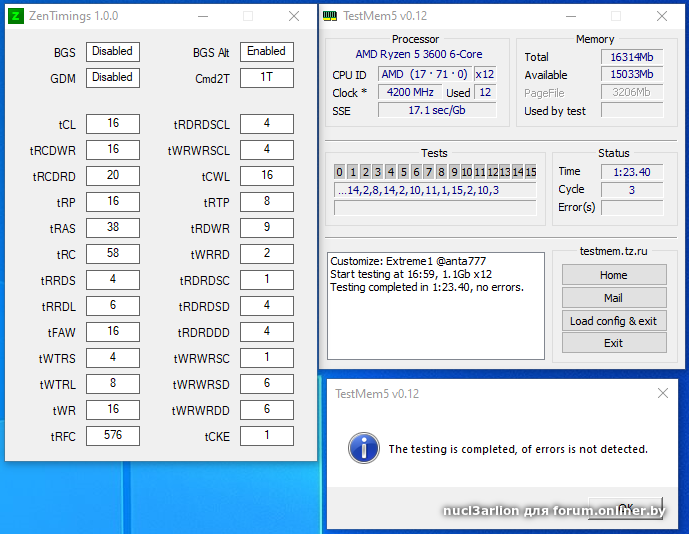689x534 pixels.
Task: Click the tWR value field
Action: (113, 410)
